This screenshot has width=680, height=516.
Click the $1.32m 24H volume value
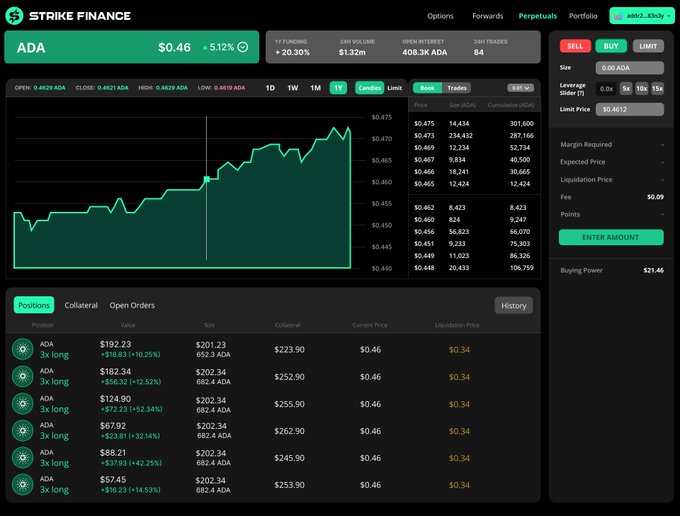click(x=352, y=52)
